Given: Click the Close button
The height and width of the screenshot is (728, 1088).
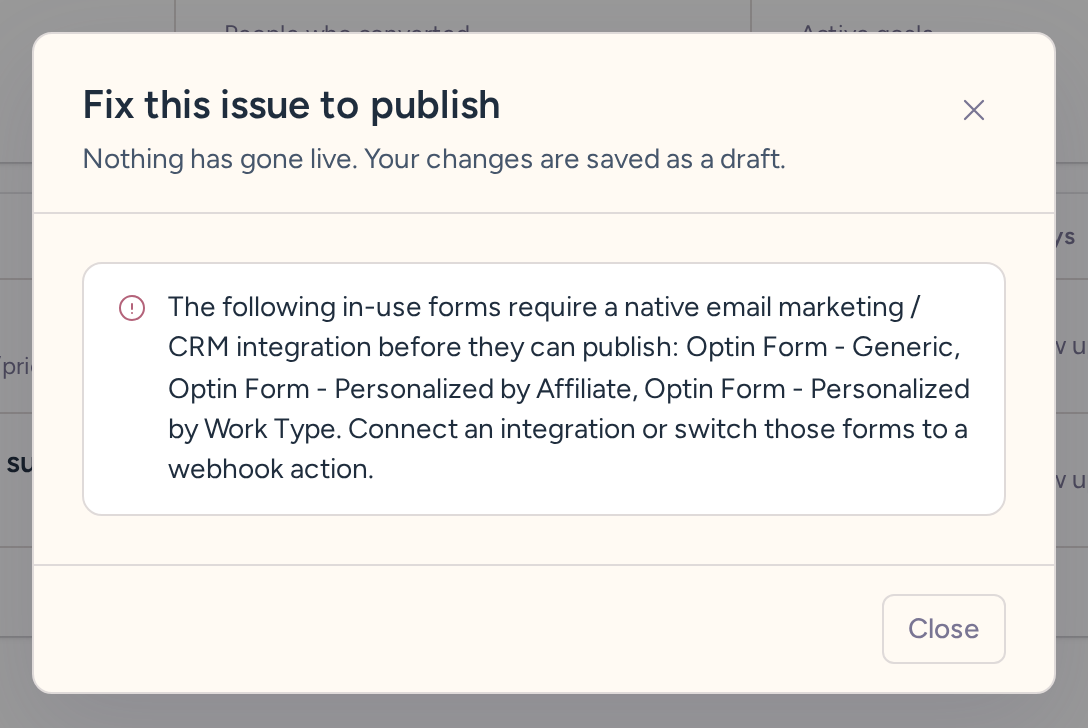Looking at the screenshot, I should tap(943, 629).
